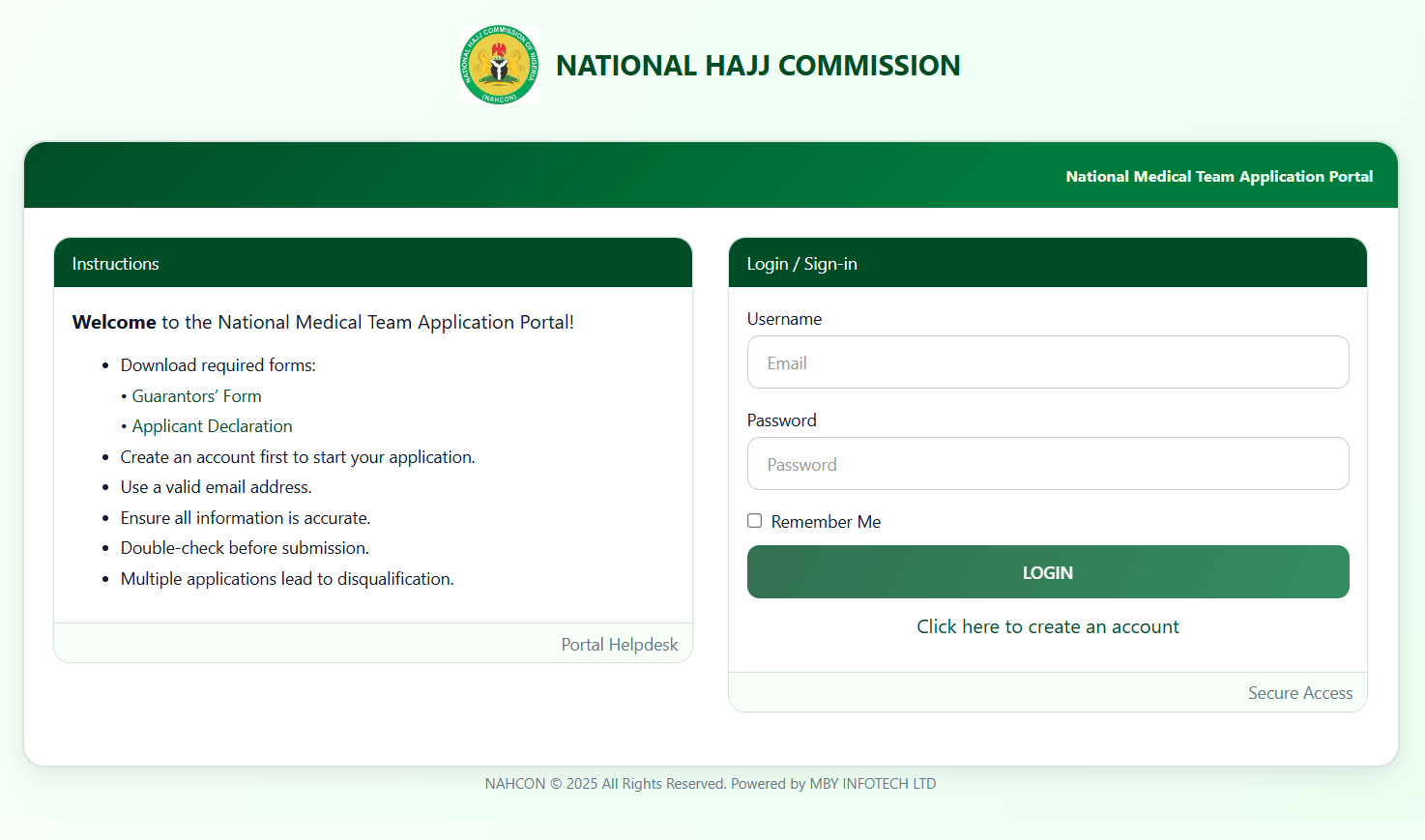Click 'Double-check before submission' line
The height and width of the screenshot is (840, 1425).
click(x=245, y=548)
